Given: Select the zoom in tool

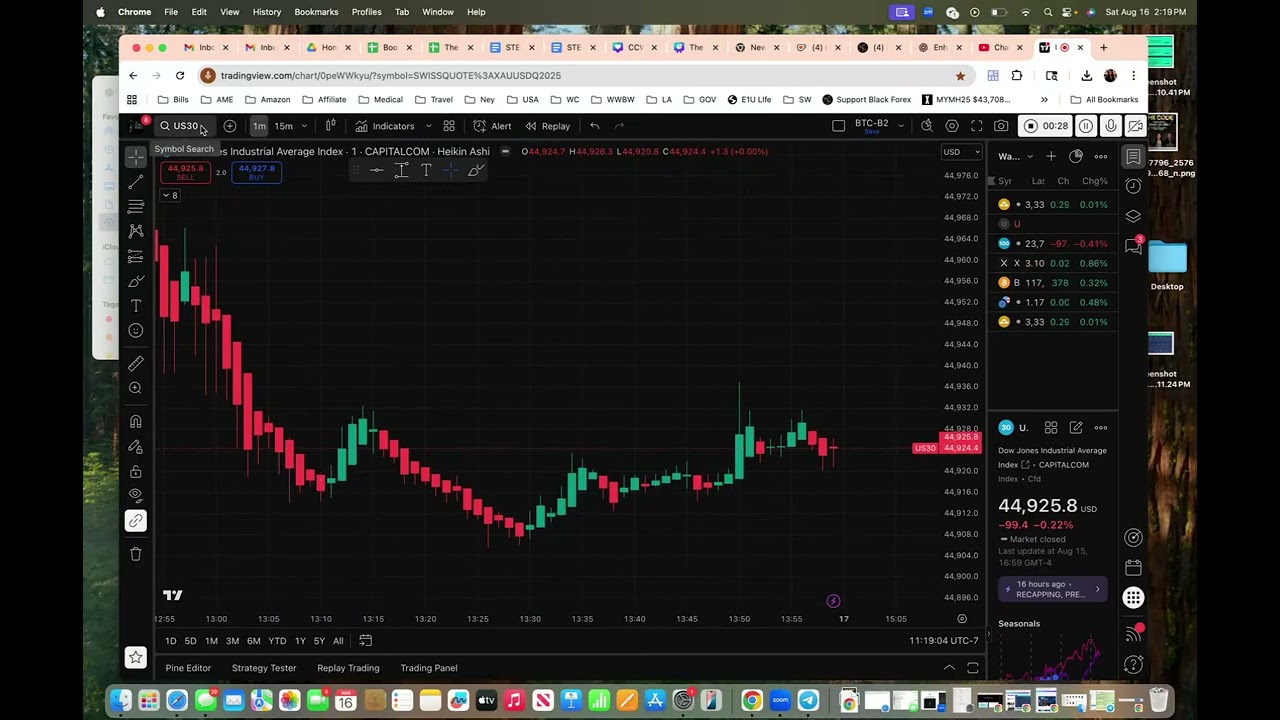Looking at the screenshot, I should coord(136,388).
